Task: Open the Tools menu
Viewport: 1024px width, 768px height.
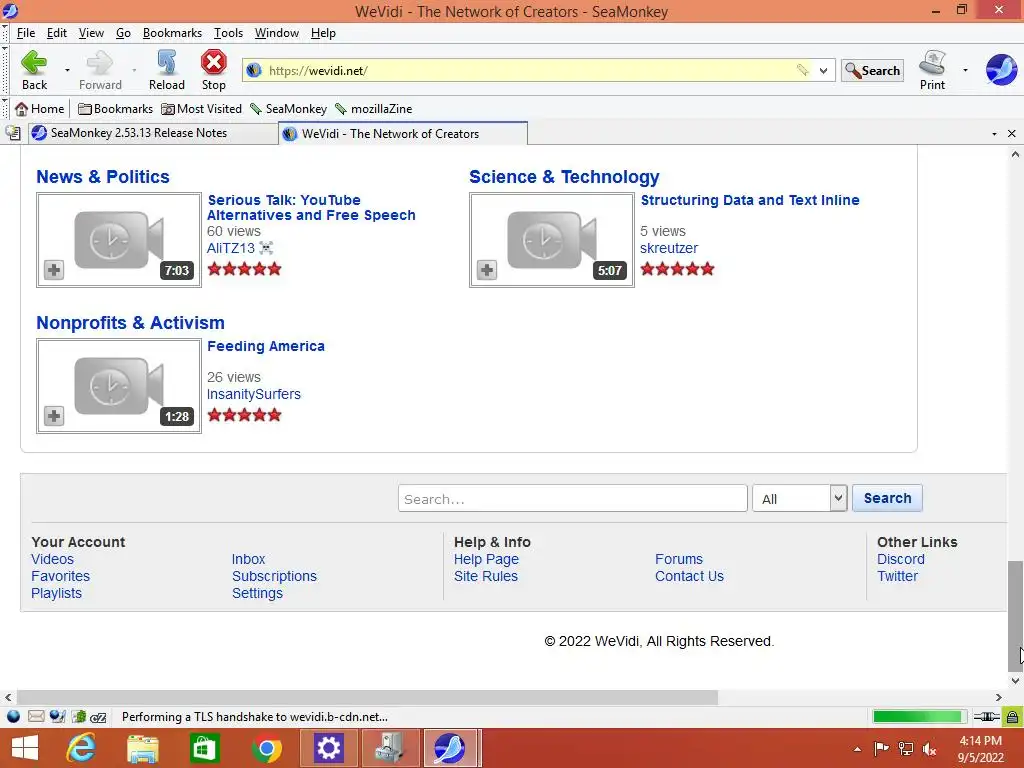Action: 228,33
